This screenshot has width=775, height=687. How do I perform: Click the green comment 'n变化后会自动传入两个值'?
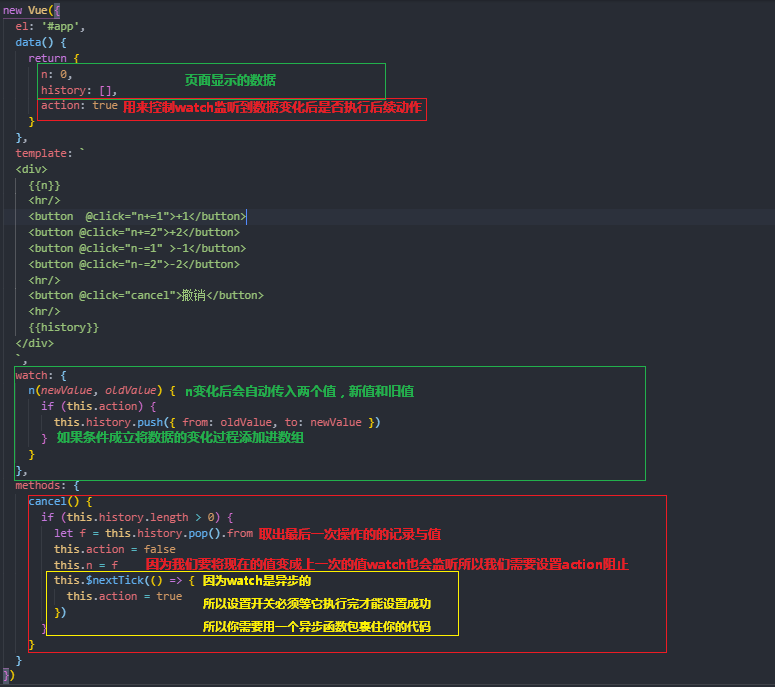(x=300, y=391)
